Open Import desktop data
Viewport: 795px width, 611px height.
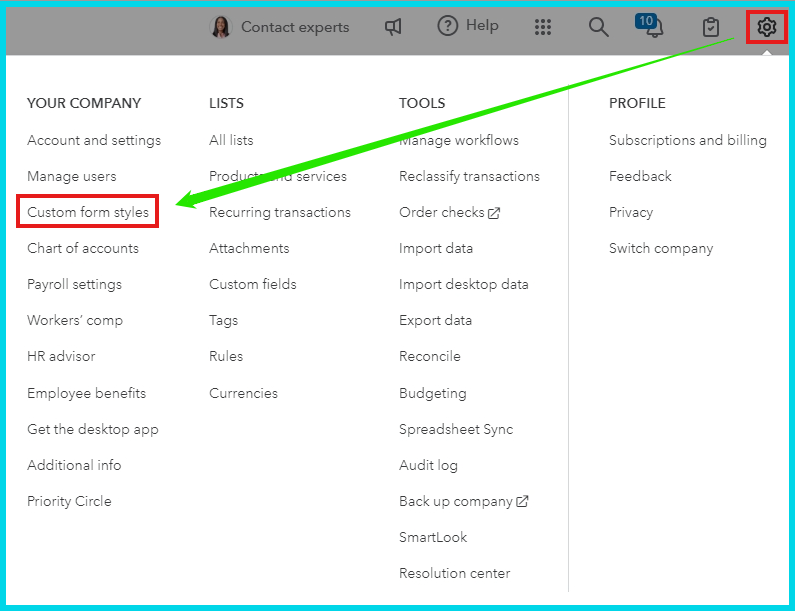[x=464, y=284]
